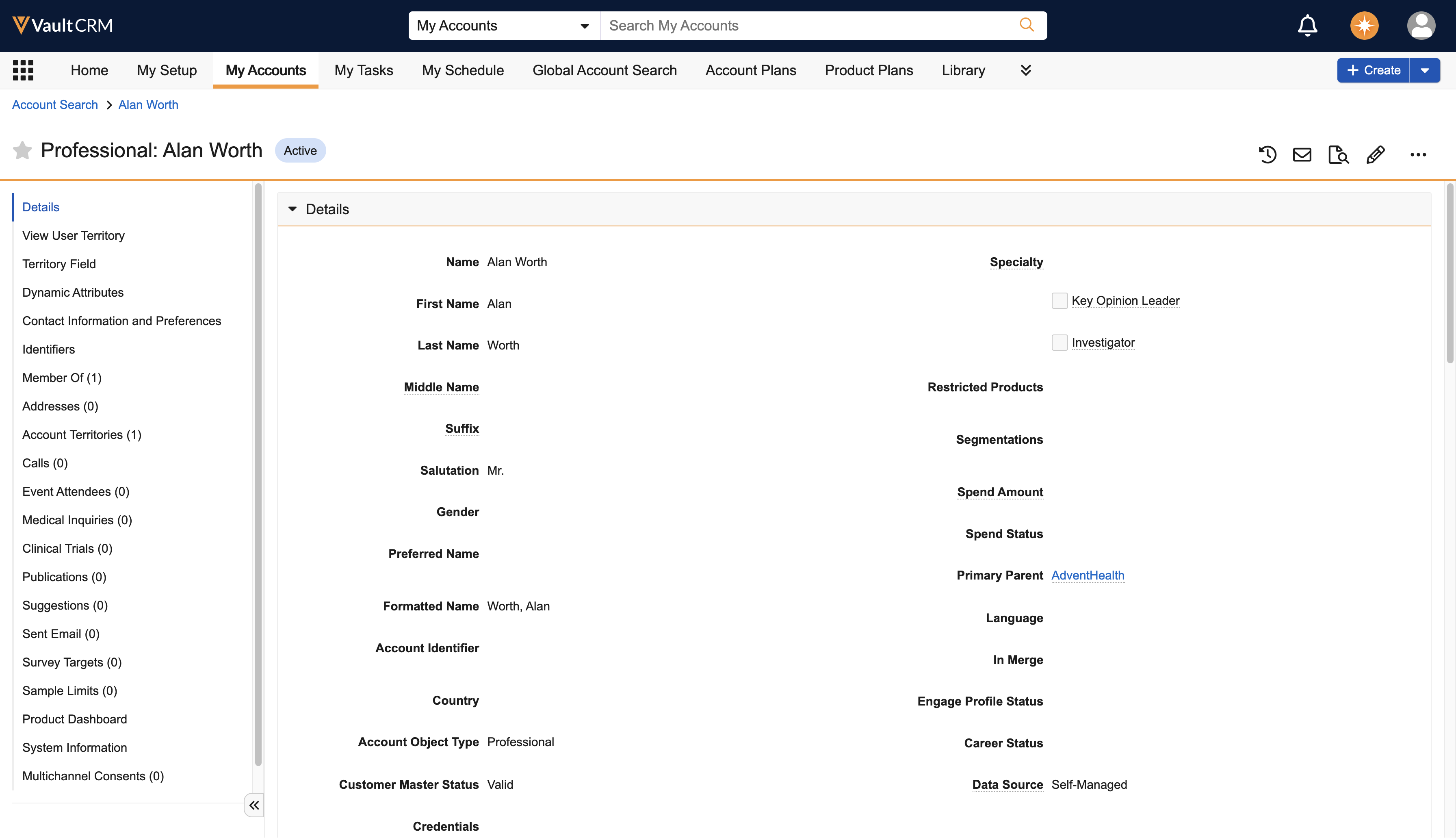Open the Account Plans tab
The image size is (1456, 838).
(751, 70)
